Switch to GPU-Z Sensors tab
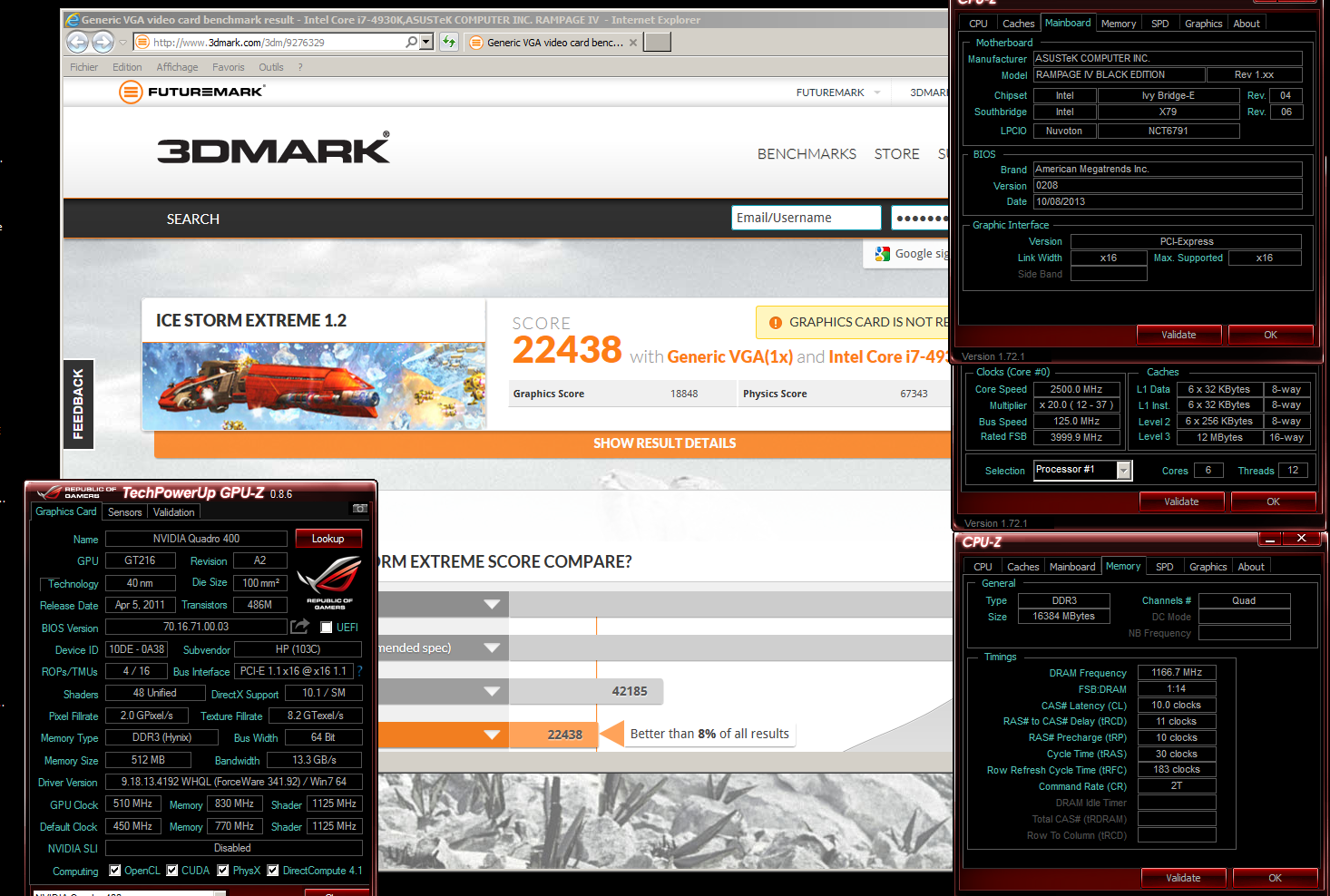 coord(125,512)
